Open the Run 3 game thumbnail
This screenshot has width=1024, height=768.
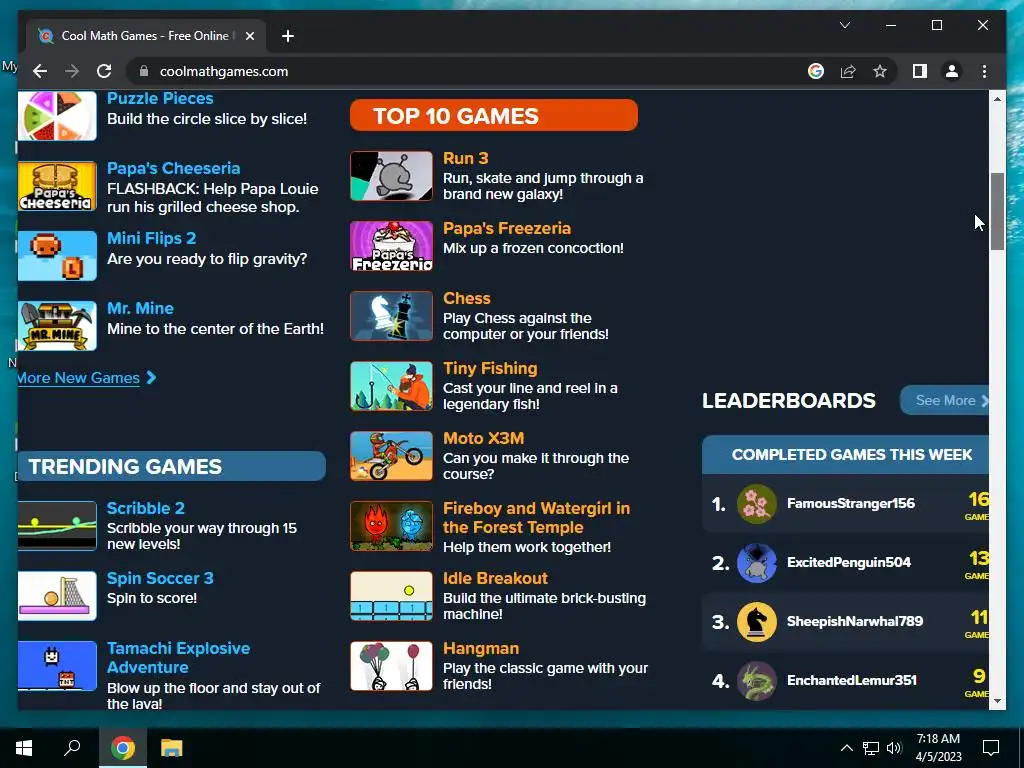coord(391,176)
